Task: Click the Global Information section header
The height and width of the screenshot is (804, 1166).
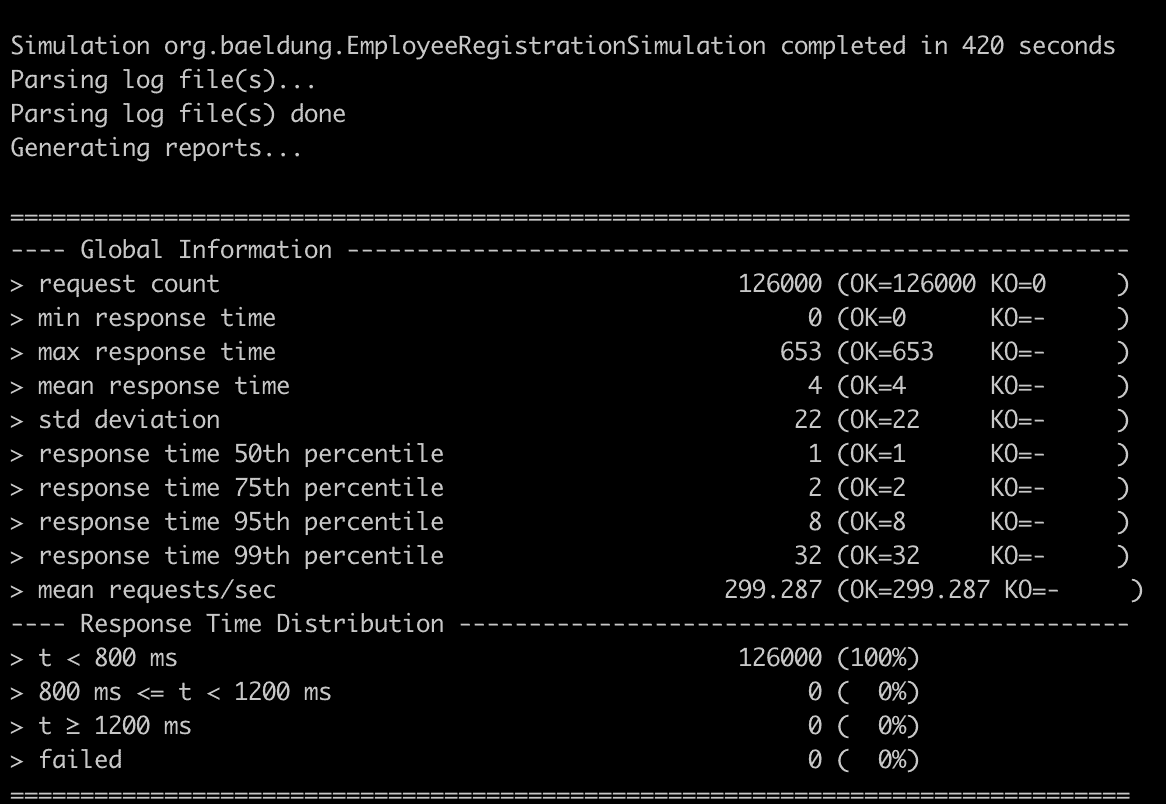Action: pos(206,250)
